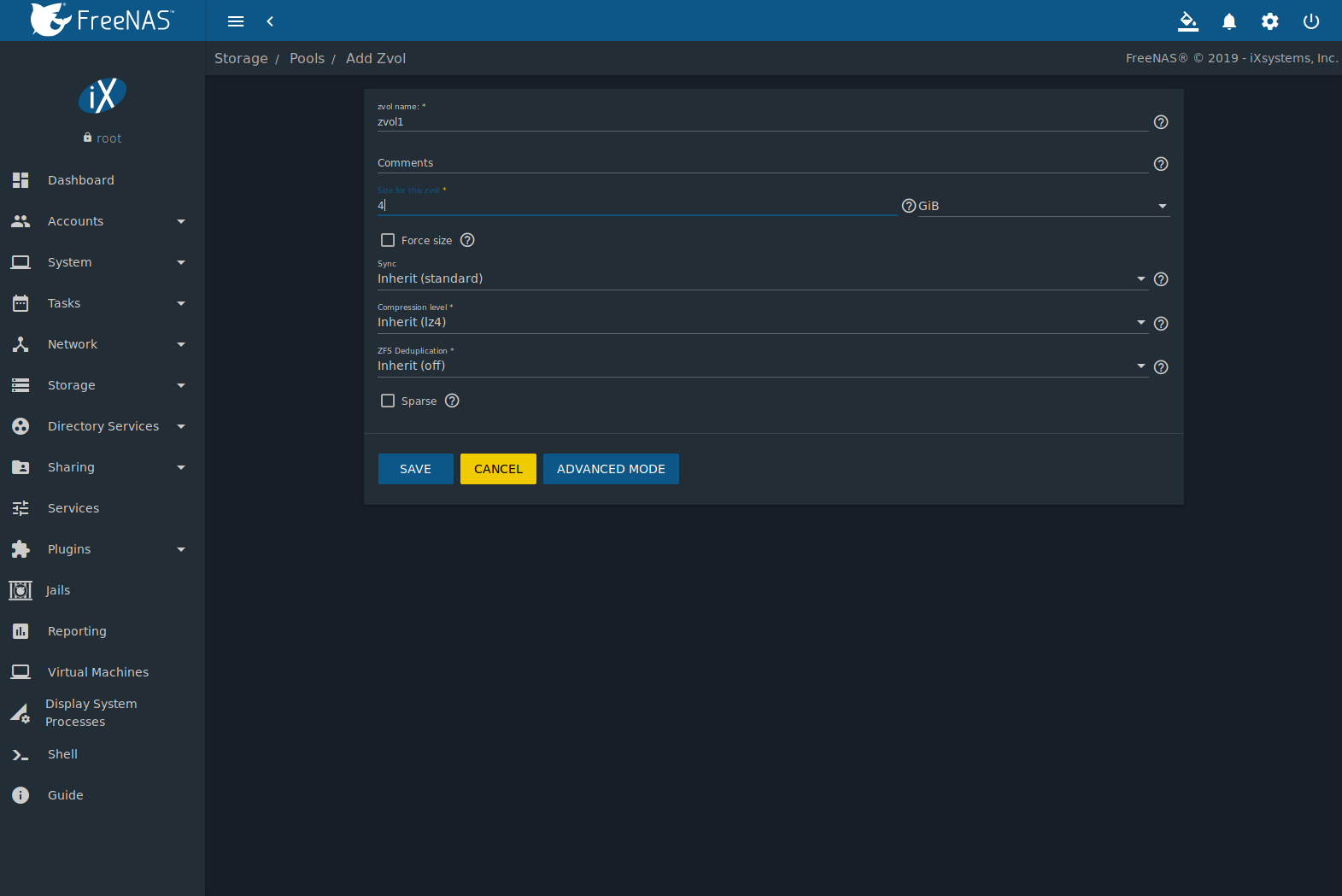The image size is (1342, 896).
Task: Open the GiB size unit dropdown
Action: 1044,206
